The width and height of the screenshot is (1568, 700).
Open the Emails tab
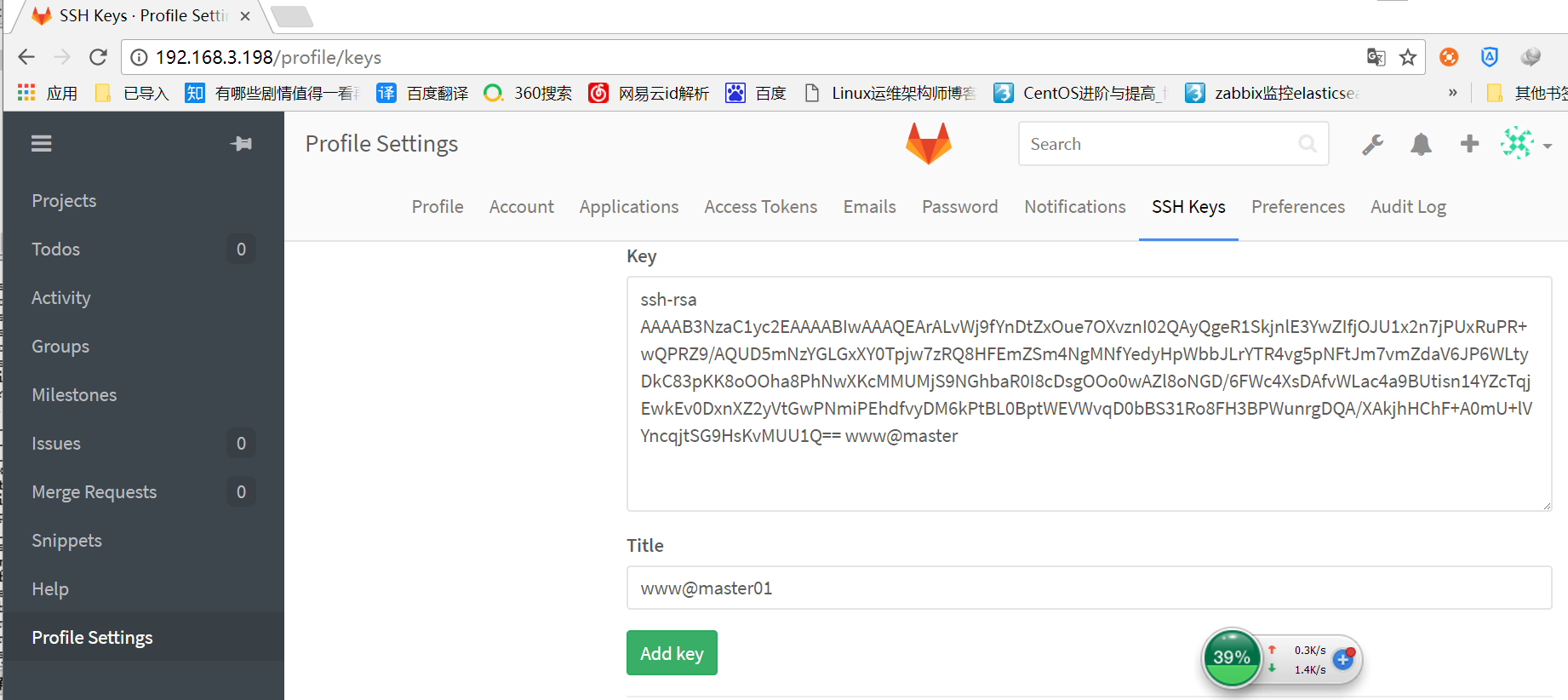tap(869, 207)
